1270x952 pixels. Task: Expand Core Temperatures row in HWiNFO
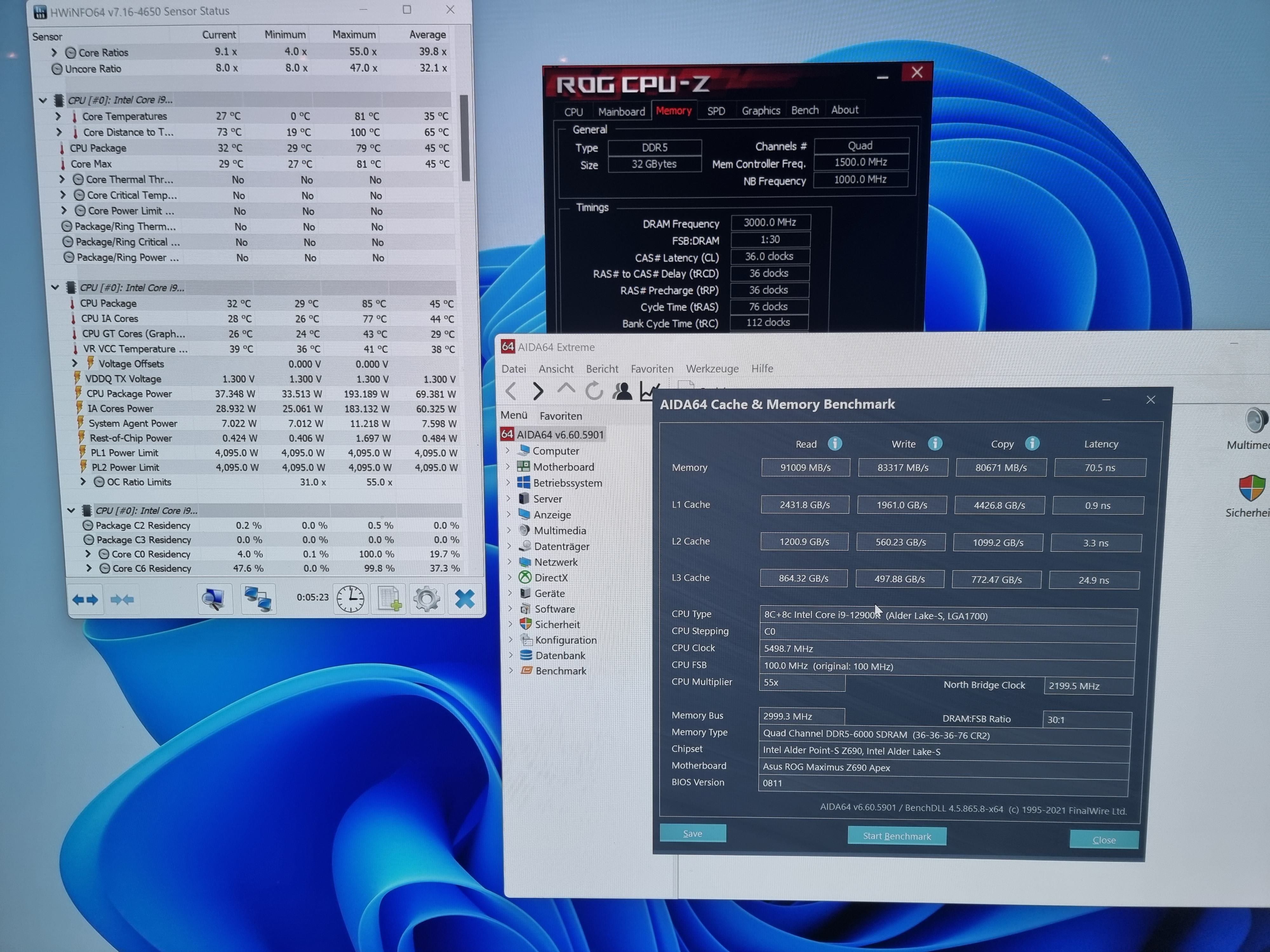click(x=58, y=116)
